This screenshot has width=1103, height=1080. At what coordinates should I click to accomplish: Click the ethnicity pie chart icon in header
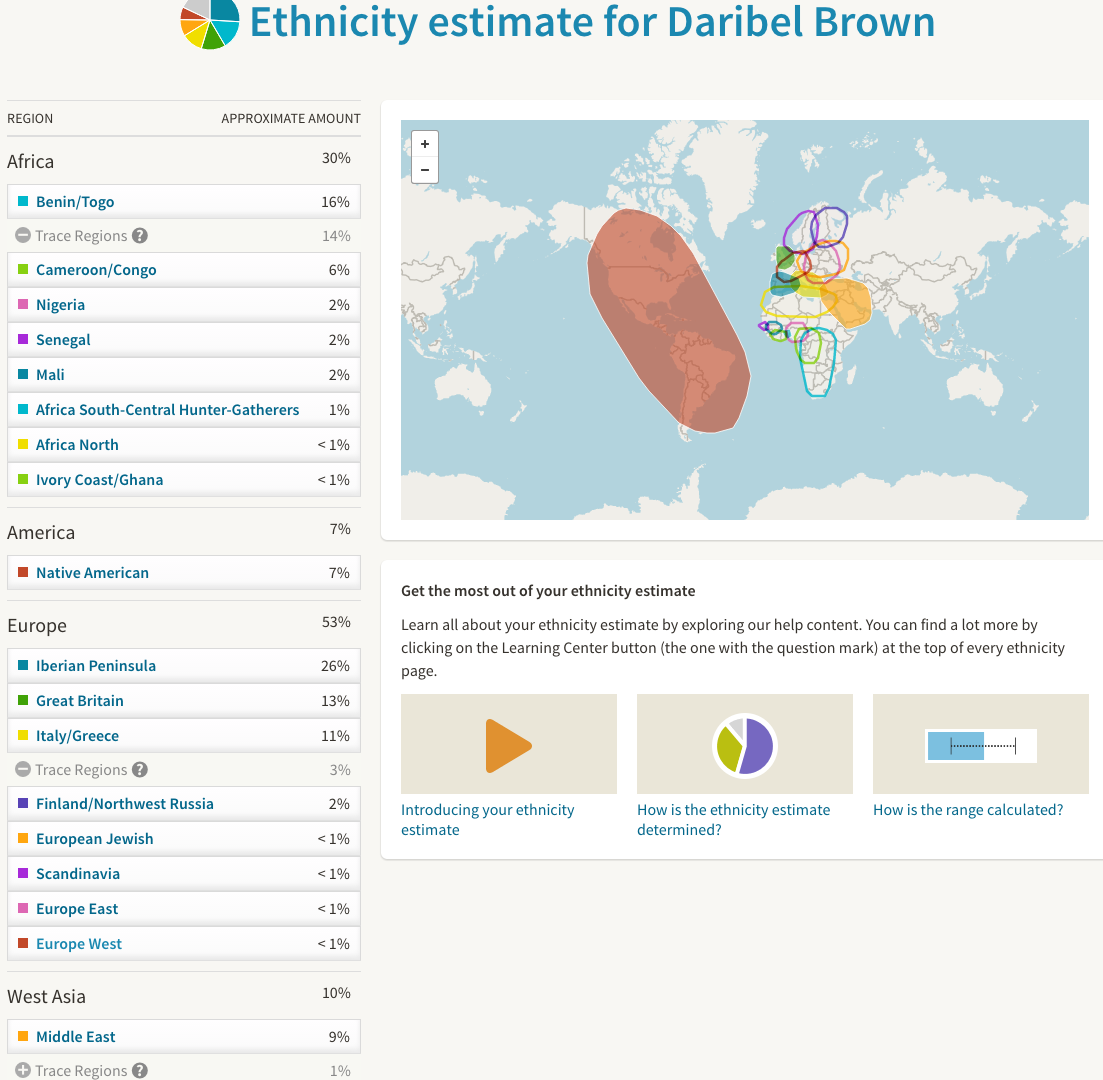point(209,20)
